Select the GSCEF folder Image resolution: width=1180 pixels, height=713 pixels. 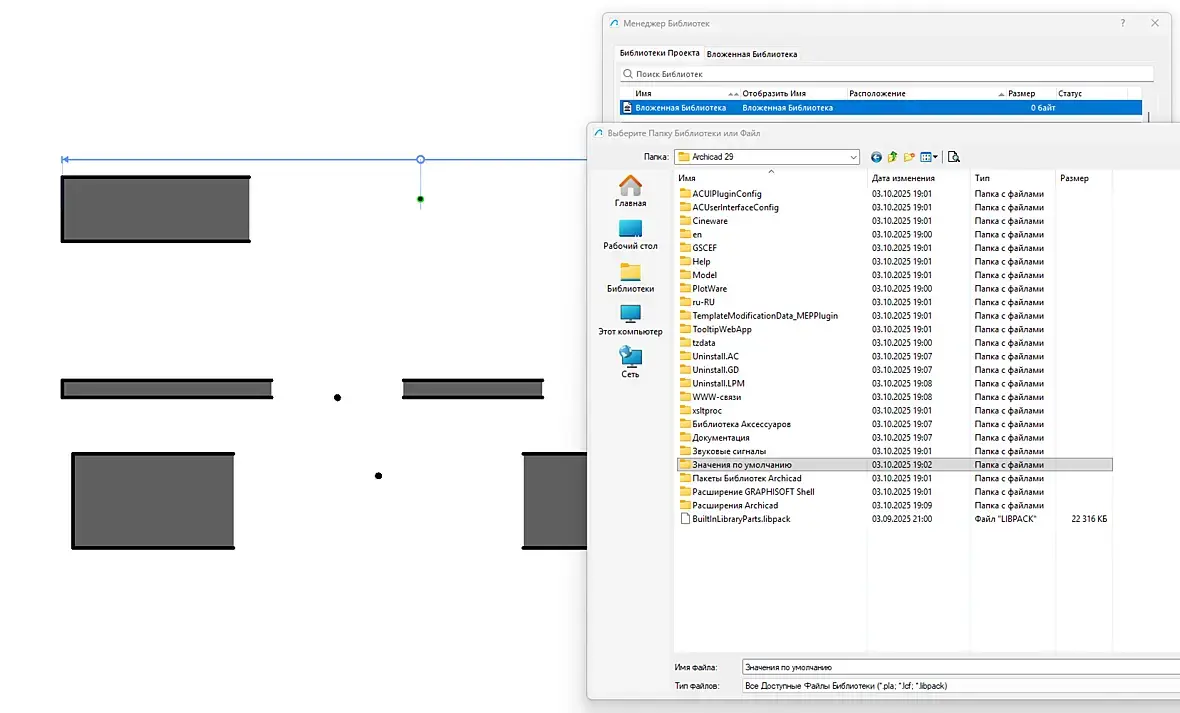pyautogui.click(x=698, y=248)
